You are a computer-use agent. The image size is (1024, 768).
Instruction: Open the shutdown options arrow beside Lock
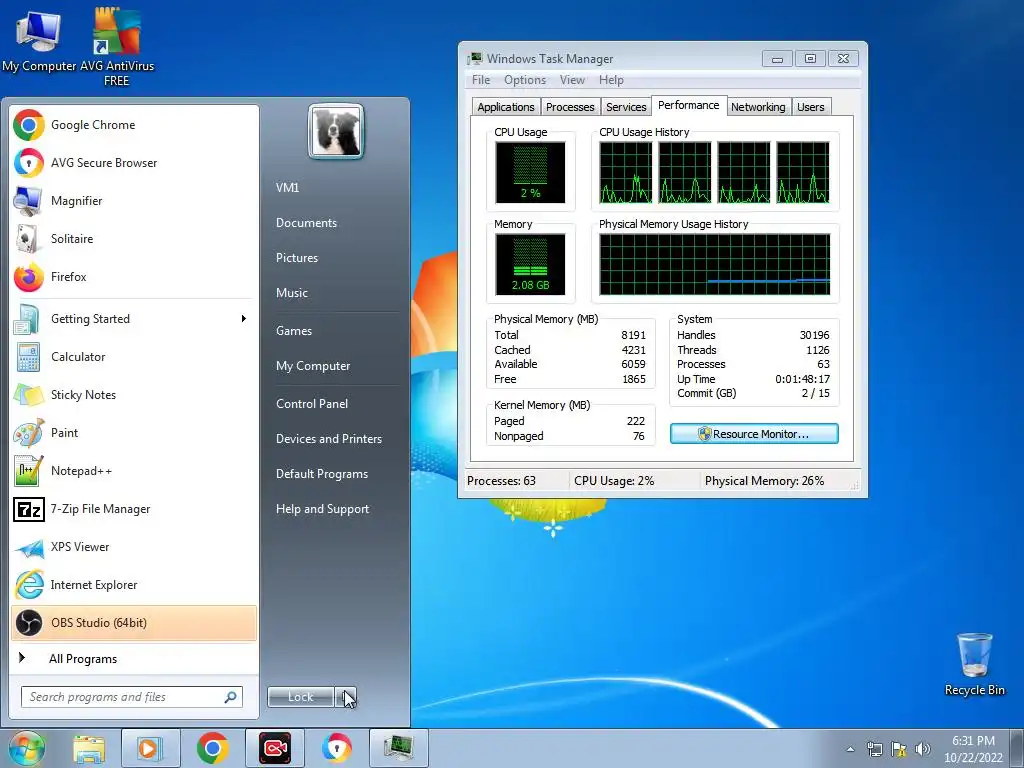coord(346,697)
